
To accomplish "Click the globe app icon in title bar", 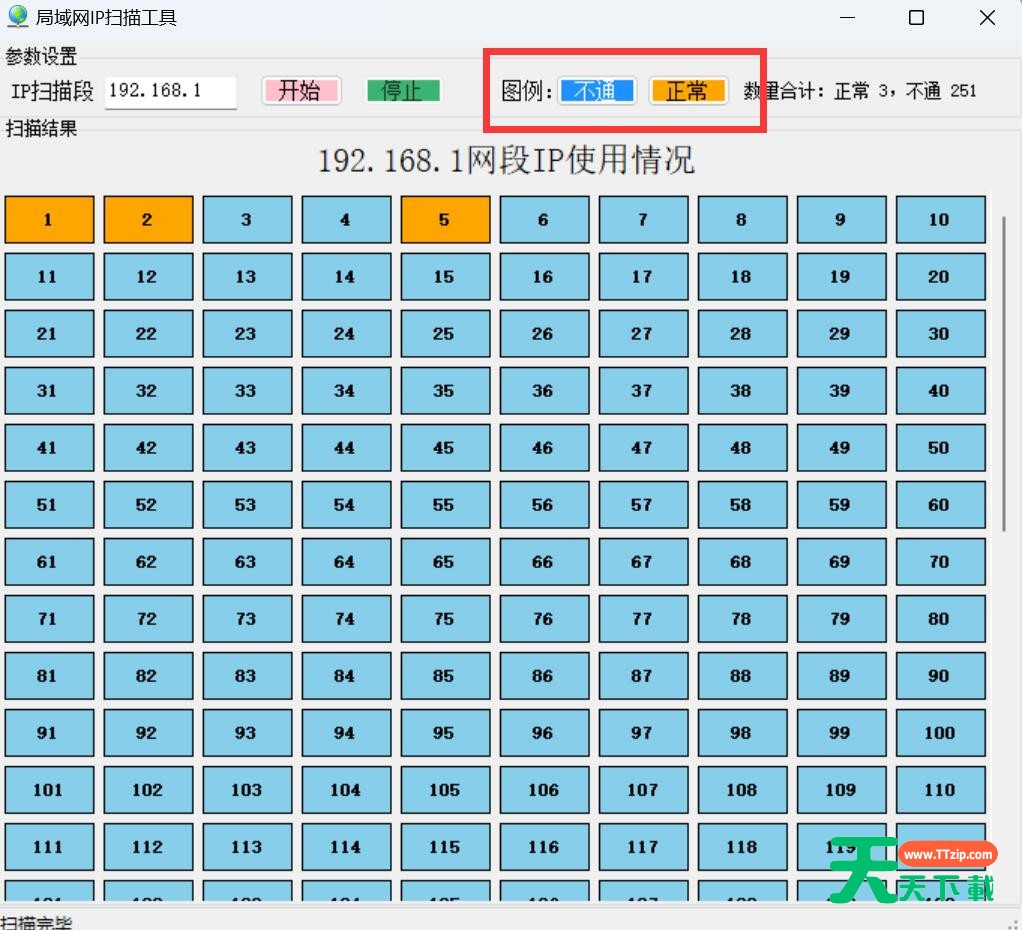I will pyautogui.click(x=17, y=17).
